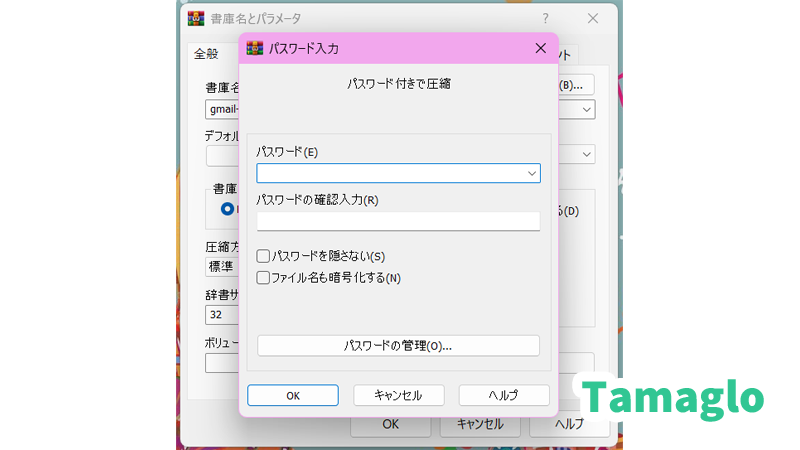Screen dimensions: 800x450
Task: Enable パスワードを隠さない checkbox
Action: pos(264,256)
